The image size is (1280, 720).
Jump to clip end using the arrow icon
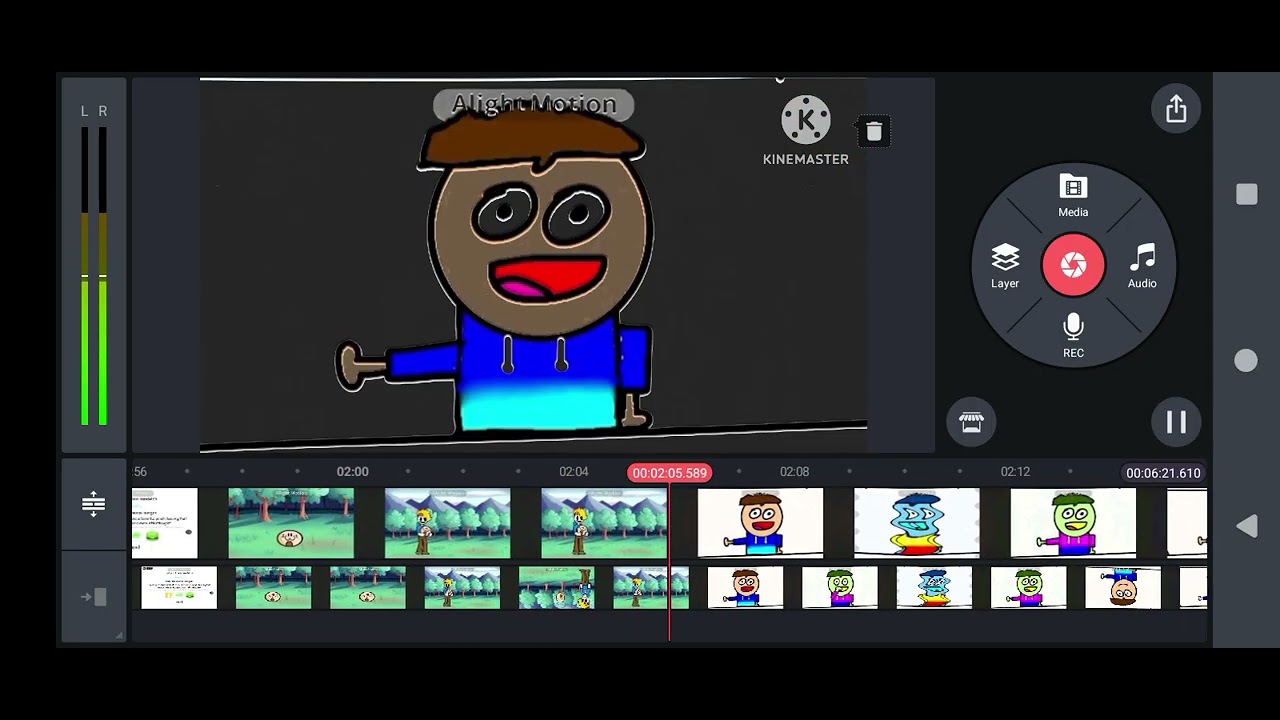click(x=93, y=597)
